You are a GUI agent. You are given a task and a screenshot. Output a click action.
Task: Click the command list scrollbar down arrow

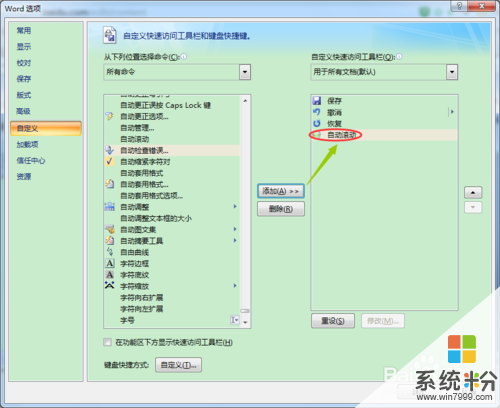(245, 322)
